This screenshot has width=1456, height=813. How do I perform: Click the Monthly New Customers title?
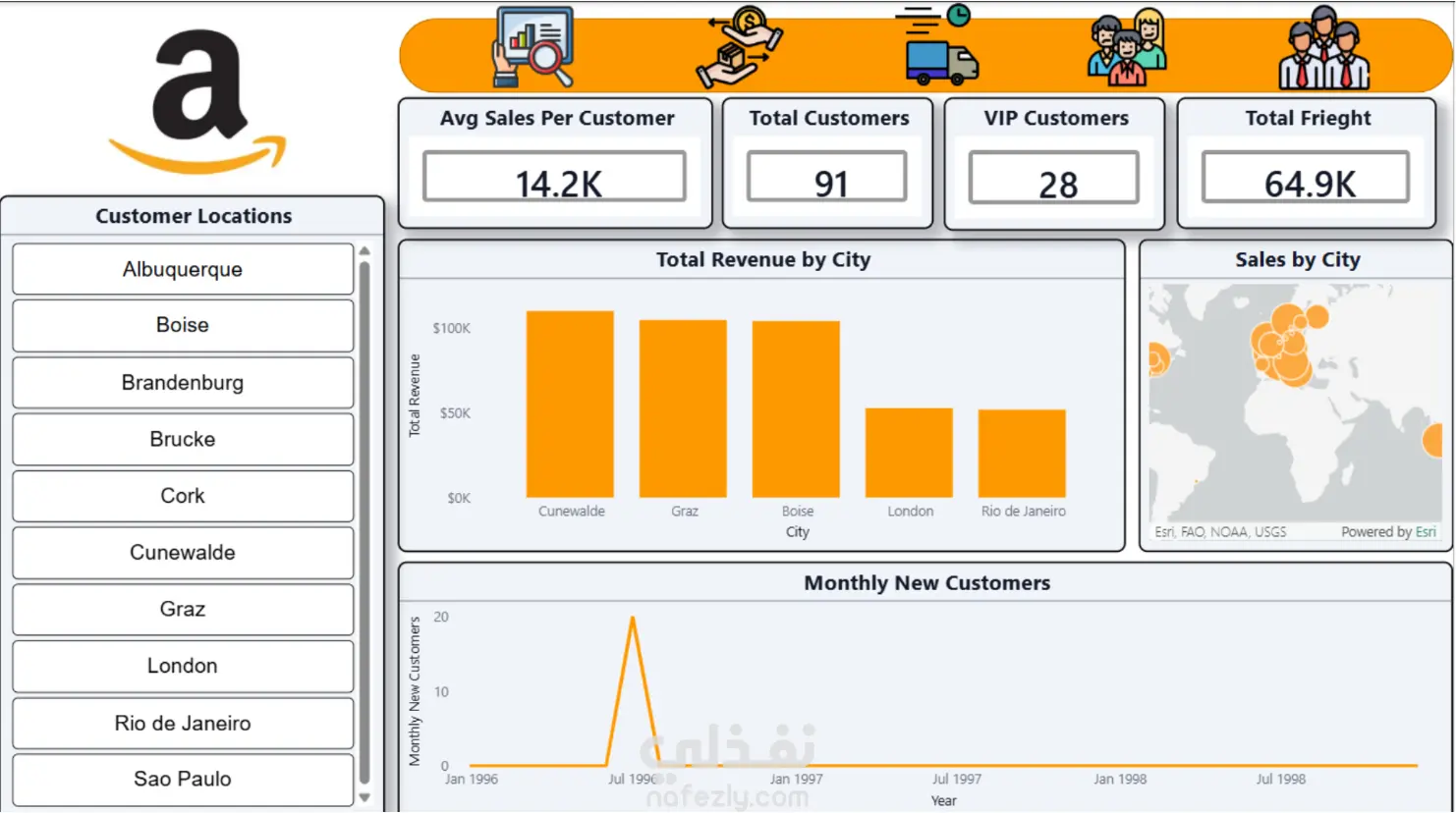pyautogui.click(x=927, y=583)
